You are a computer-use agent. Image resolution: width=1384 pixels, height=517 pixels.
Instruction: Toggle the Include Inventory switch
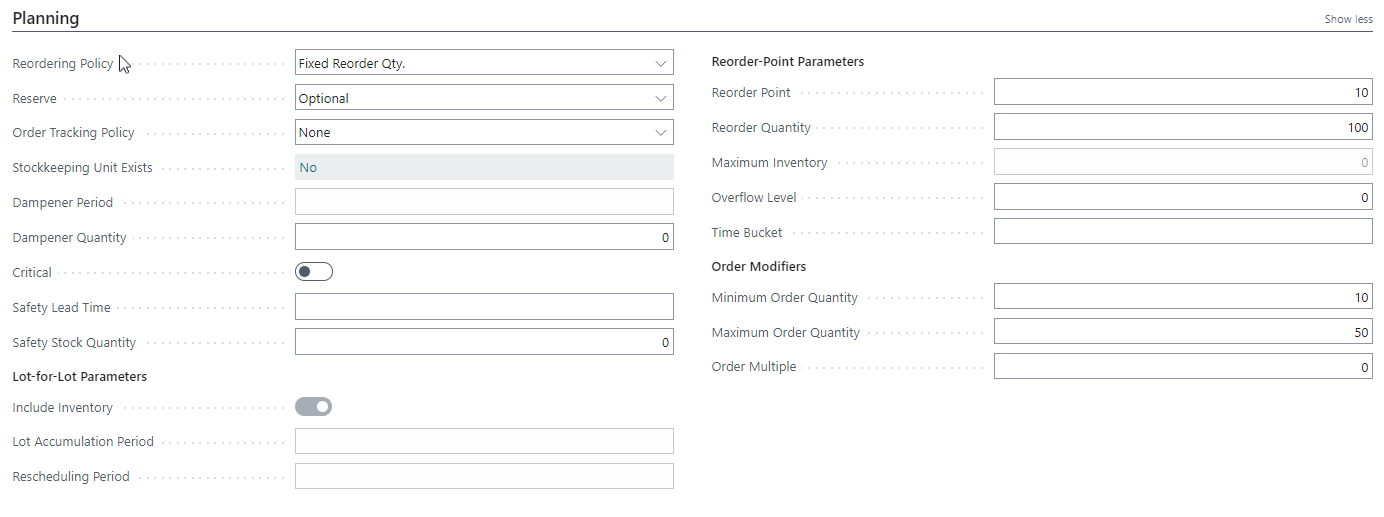[x=314, y=407]
